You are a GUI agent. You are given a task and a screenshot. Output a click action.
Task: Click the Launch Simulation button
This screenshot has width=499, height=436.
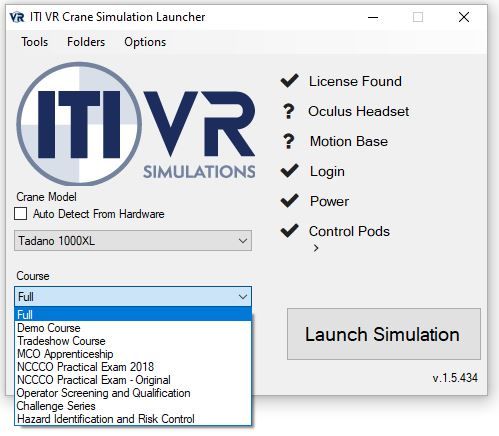coord(384,334)
